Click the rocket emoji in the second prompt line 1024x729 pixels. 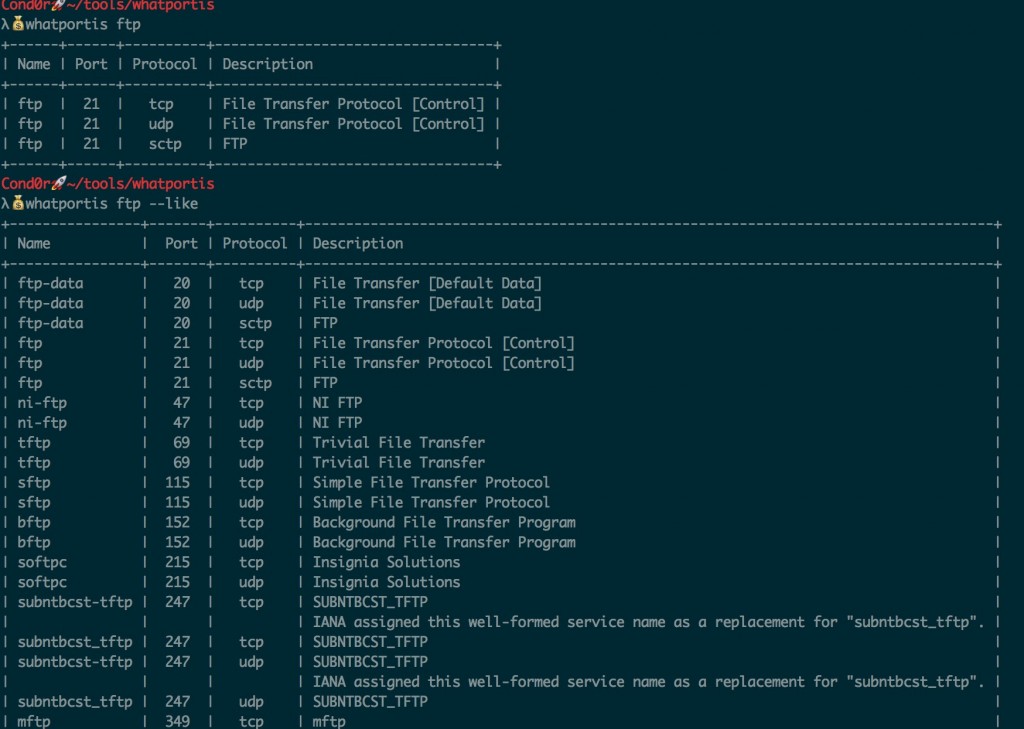click(58, 184)
